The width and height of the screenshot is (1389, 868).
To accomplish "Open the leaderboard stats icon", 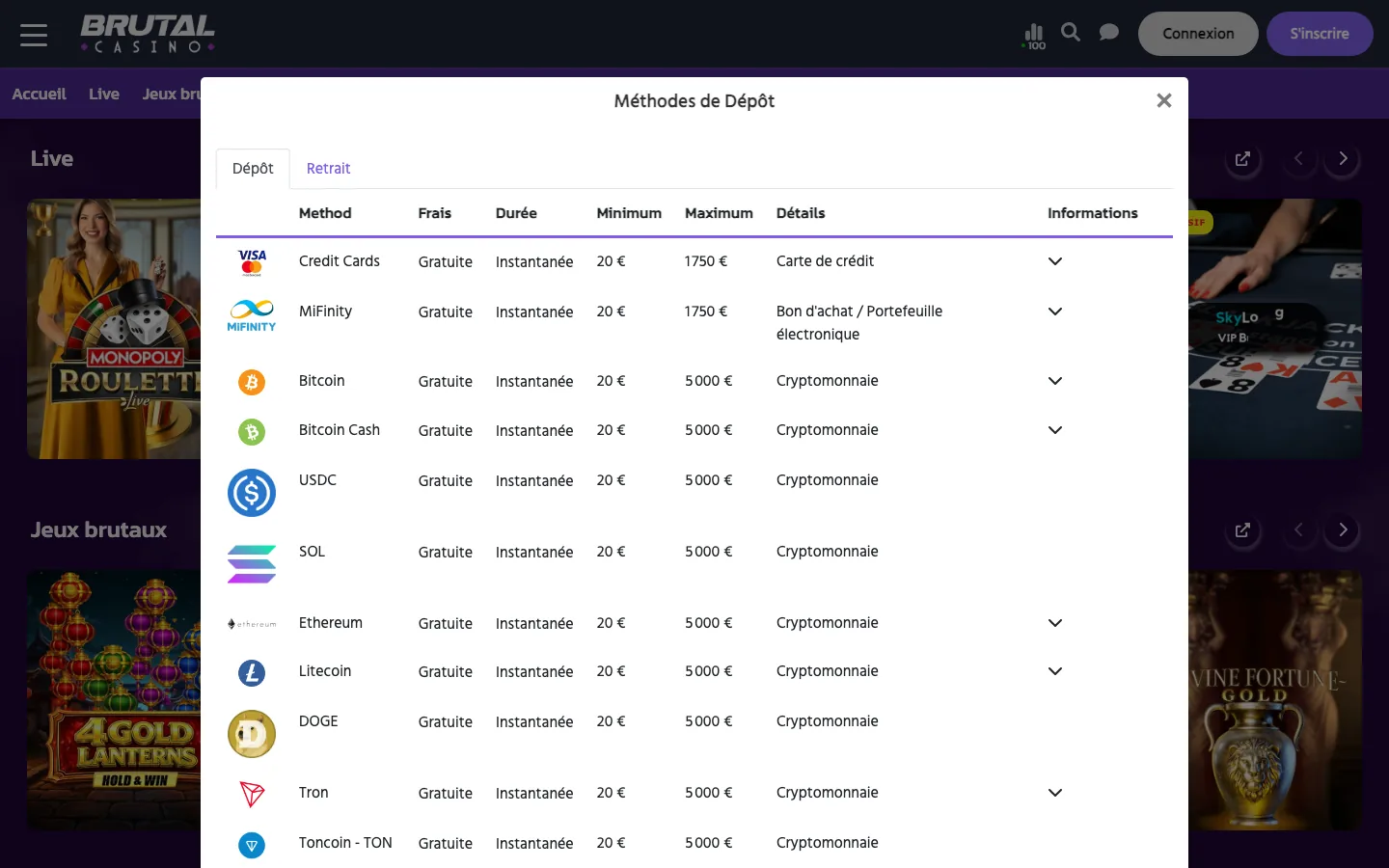I will (1034, 36).
